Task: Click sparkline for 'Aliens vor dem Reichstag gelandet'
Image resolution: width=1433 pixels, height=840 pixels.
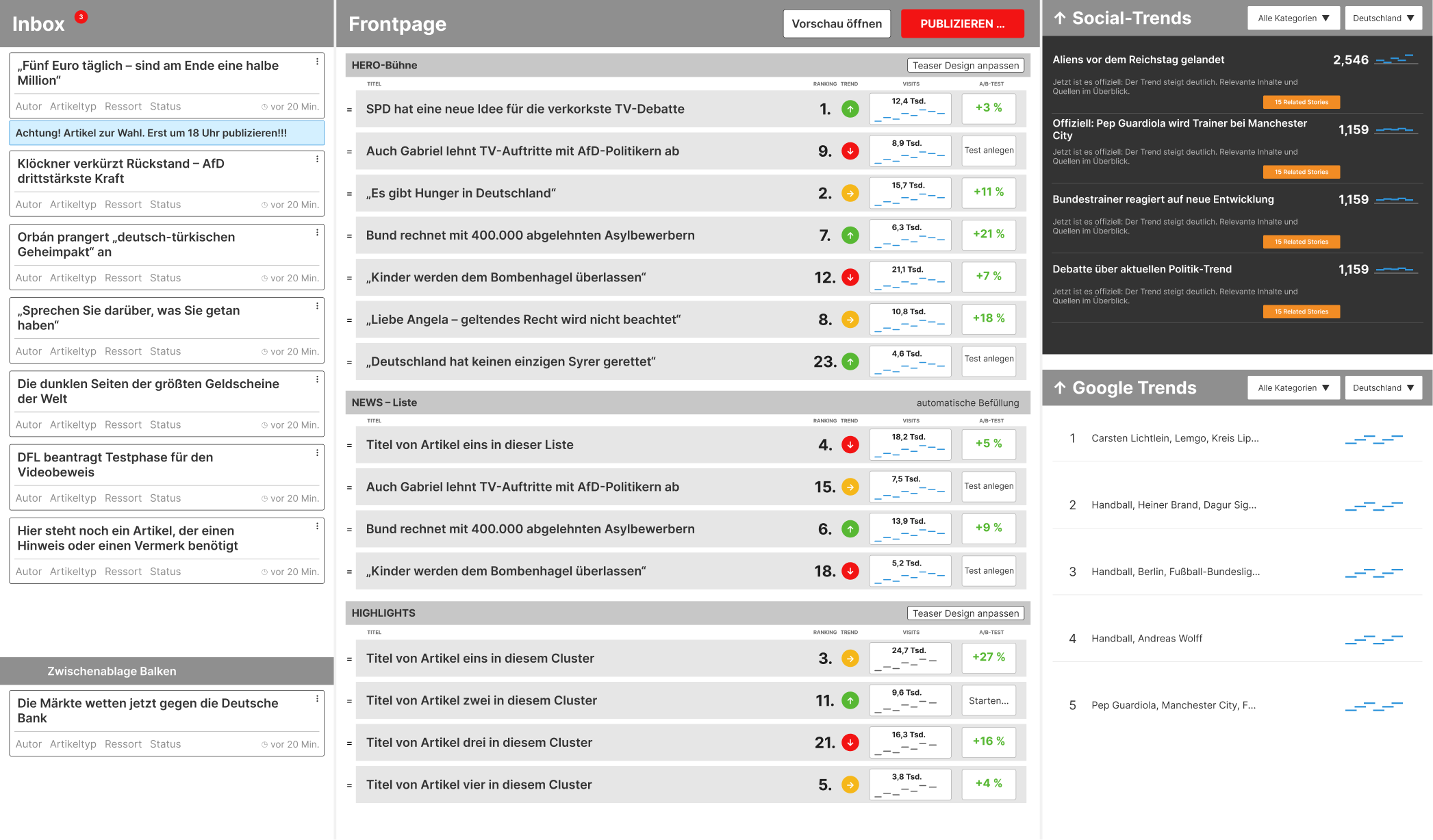Action: pyautogui.click(x=1395, y=60)
